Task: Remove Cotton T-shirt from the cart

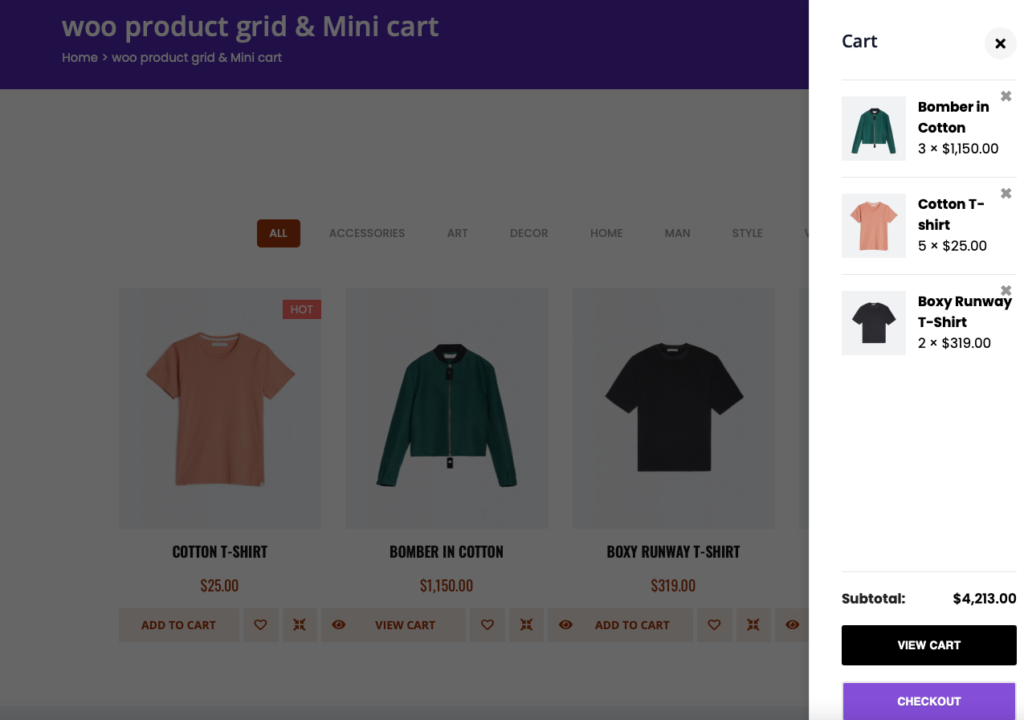Action: (x=1006, y=193)
